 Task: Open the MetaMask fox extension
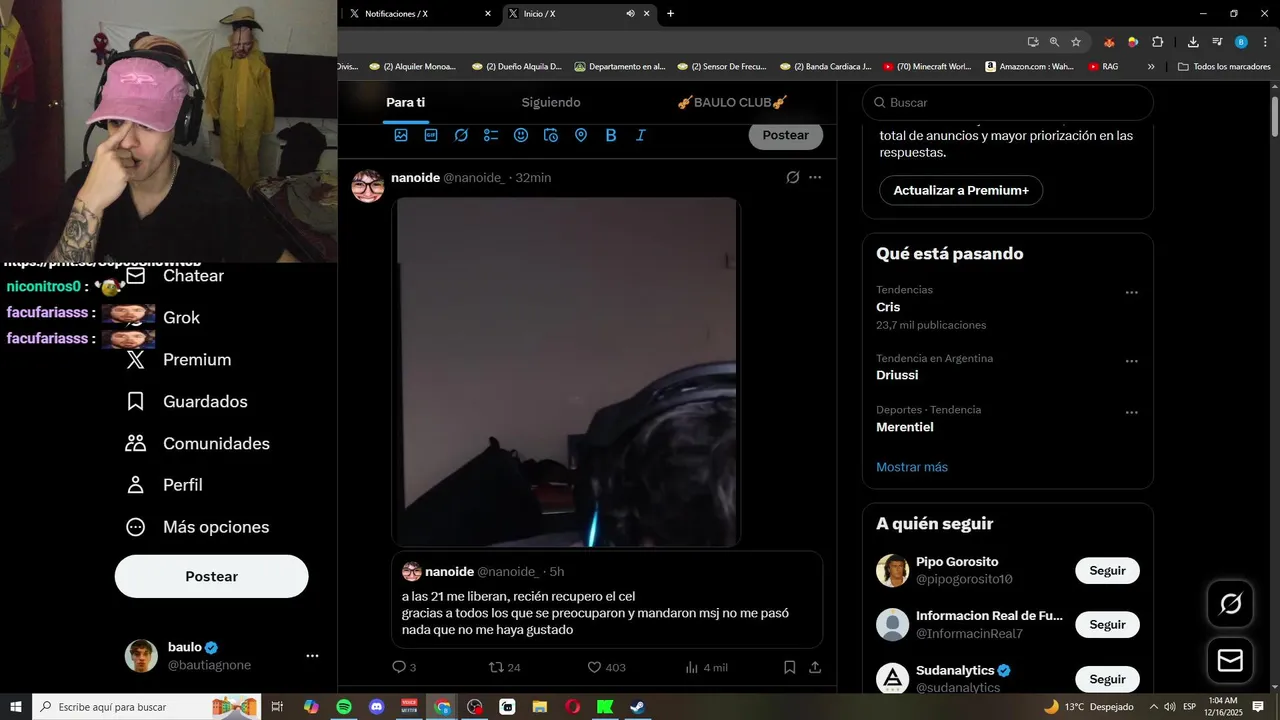click(1109, 42)
